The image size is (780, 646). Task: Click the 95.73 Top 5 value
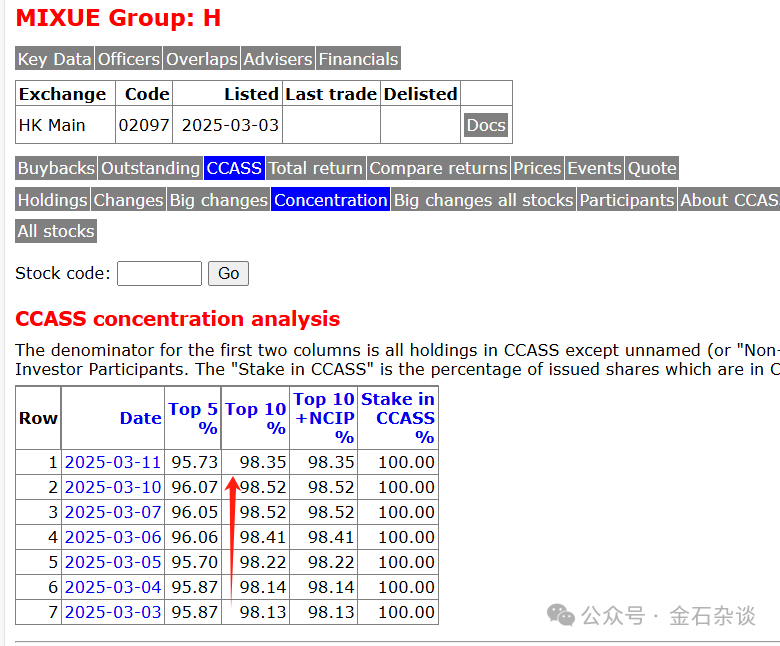(195, 462)
